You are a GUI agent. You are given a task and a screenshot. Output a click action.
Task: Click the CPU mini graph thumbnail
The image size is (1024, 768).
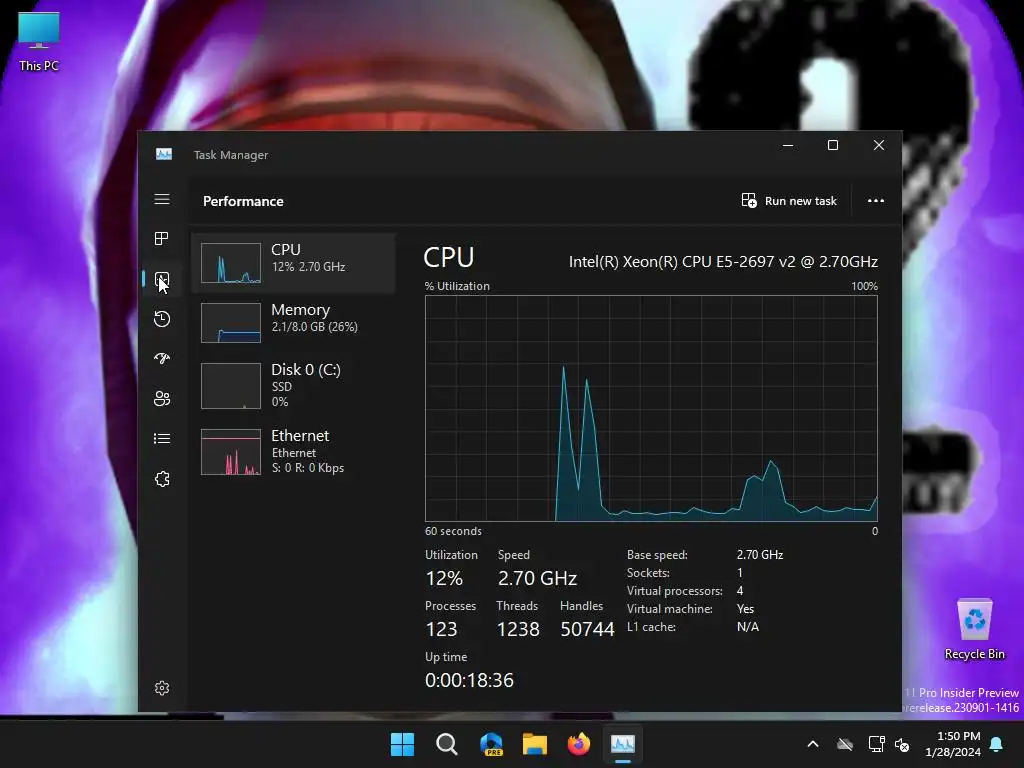[x=231, y=263]
